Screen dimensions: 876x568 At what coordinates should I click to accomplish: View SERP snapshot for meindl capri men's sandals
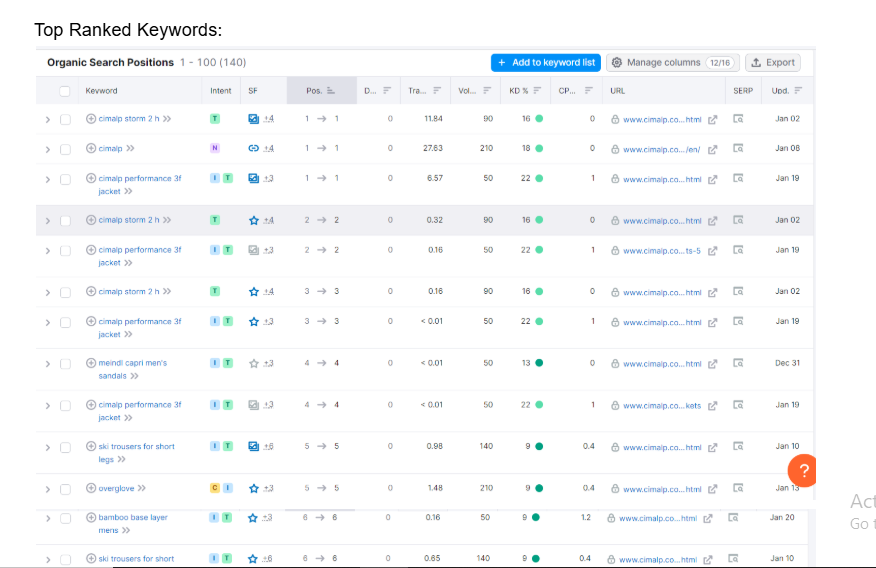[x=738, y=364]
